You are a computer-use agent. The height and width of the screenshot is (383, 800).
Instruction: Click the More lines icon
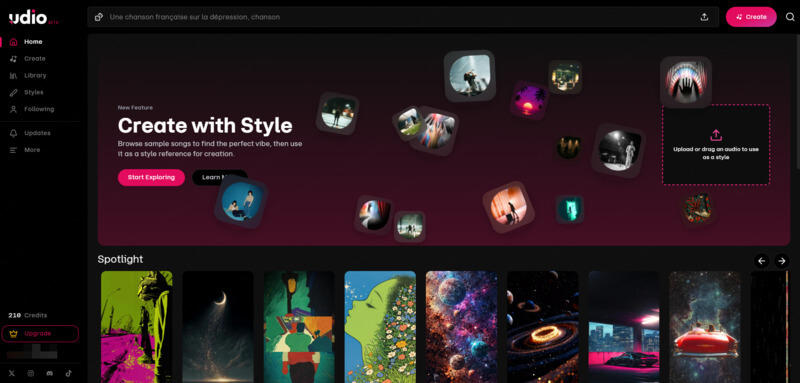[x=14, y=150]
